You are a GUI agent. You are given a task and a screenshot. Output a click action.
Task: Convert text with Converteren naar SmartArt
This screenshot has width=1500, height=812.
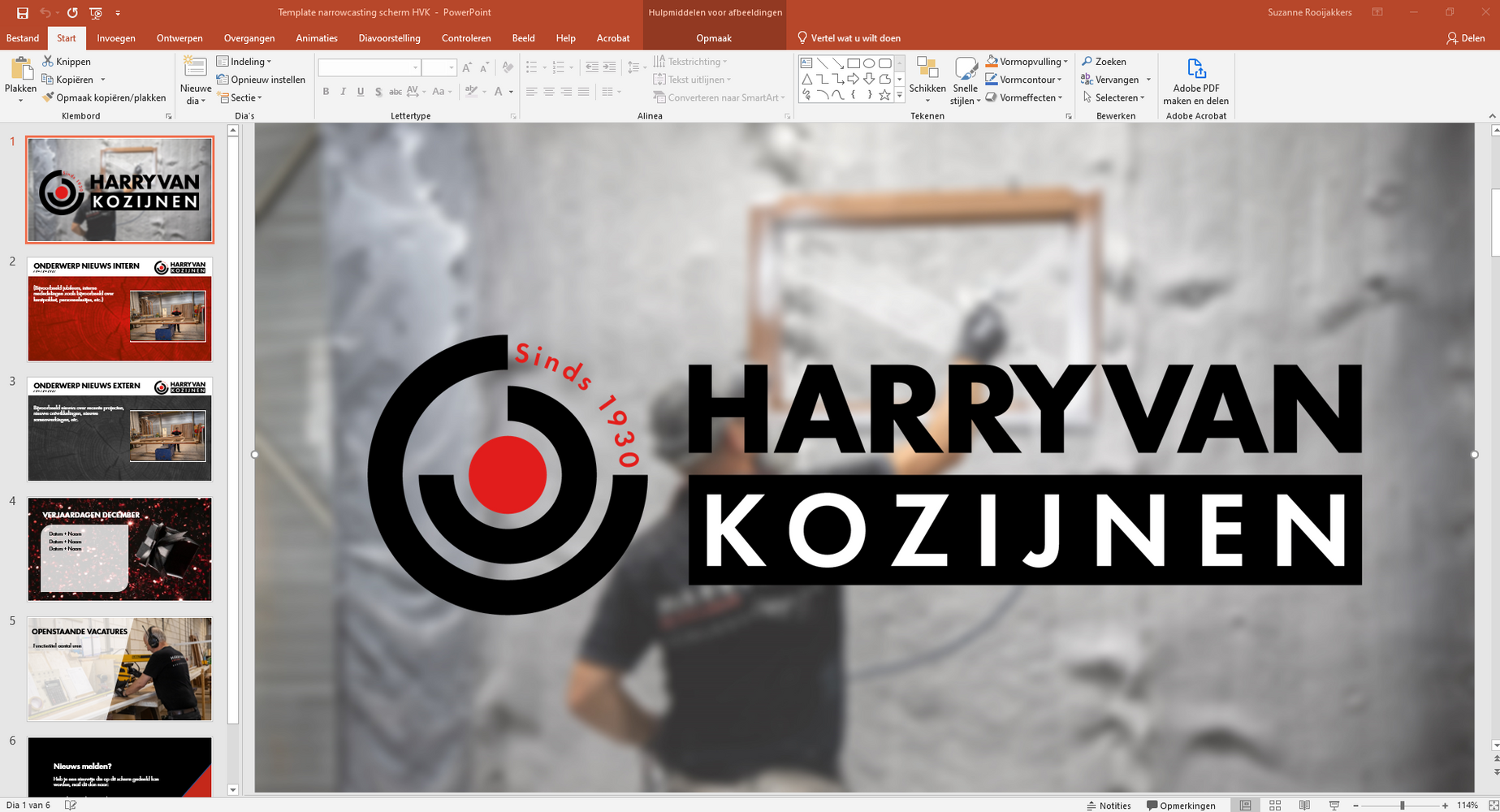(720, 97)
